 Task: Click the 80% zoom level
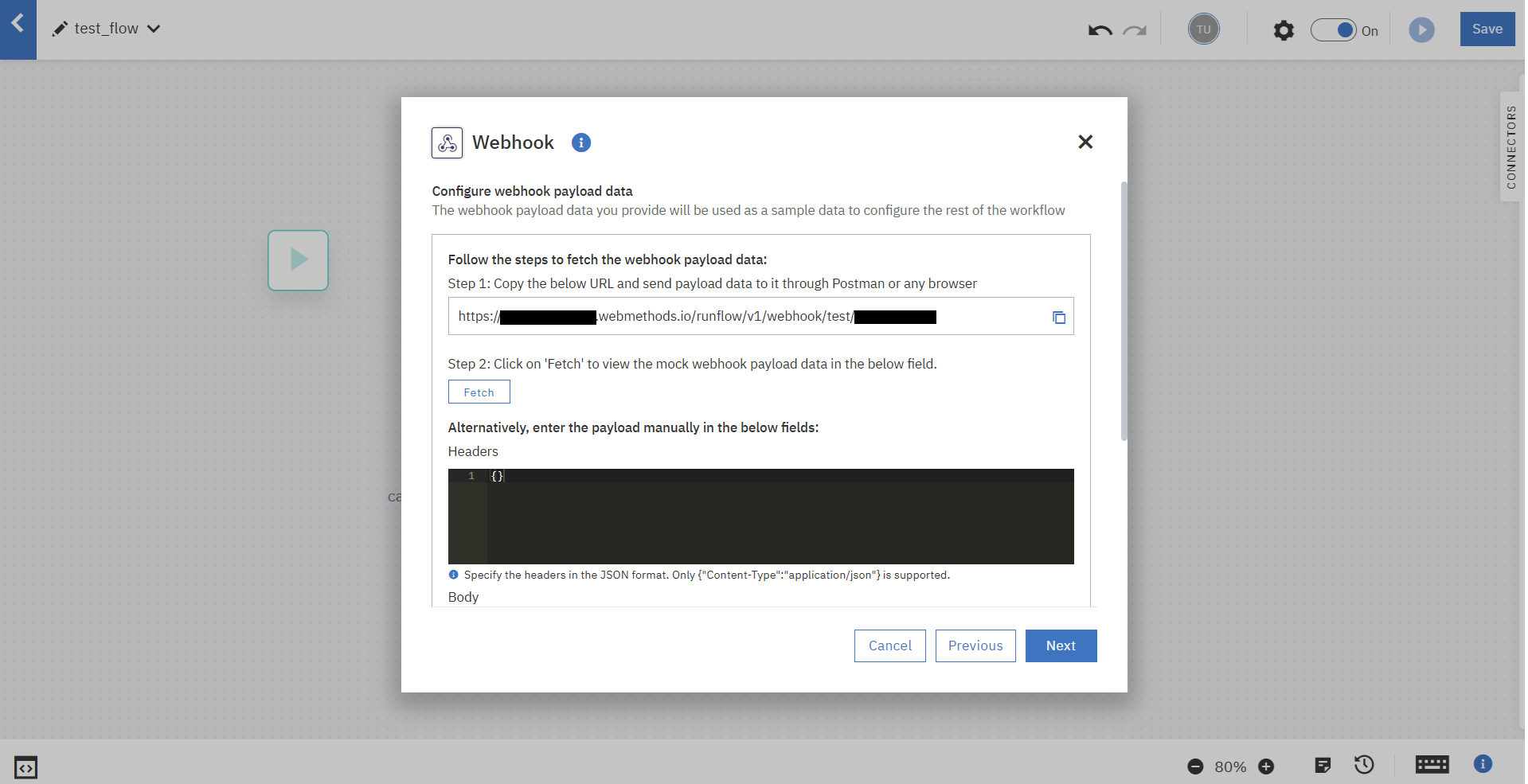(1230, 767)
